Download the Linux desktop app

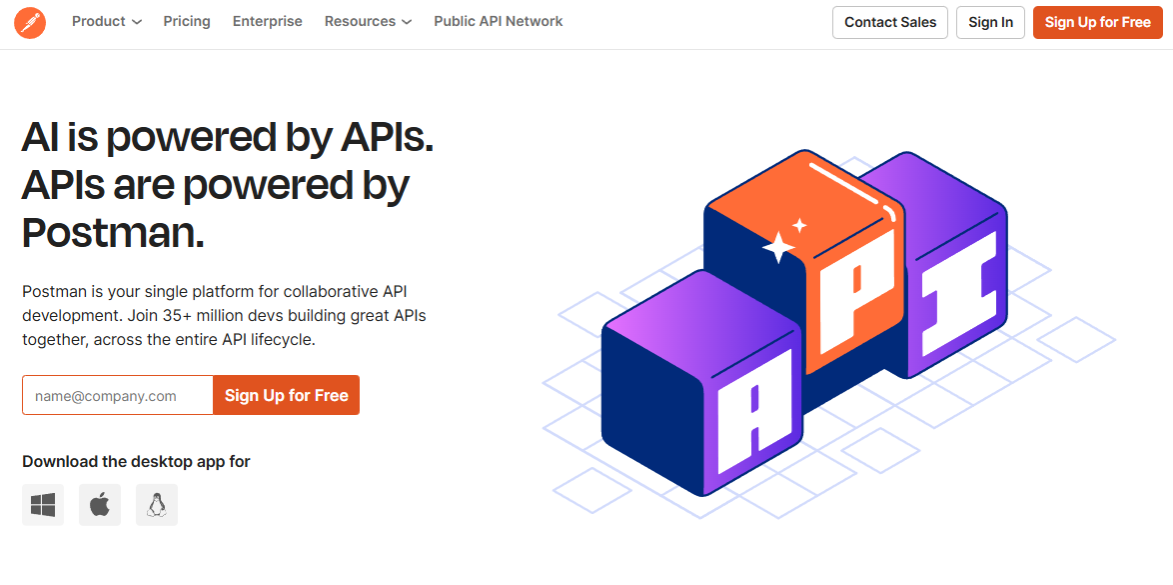click(156, 505)
